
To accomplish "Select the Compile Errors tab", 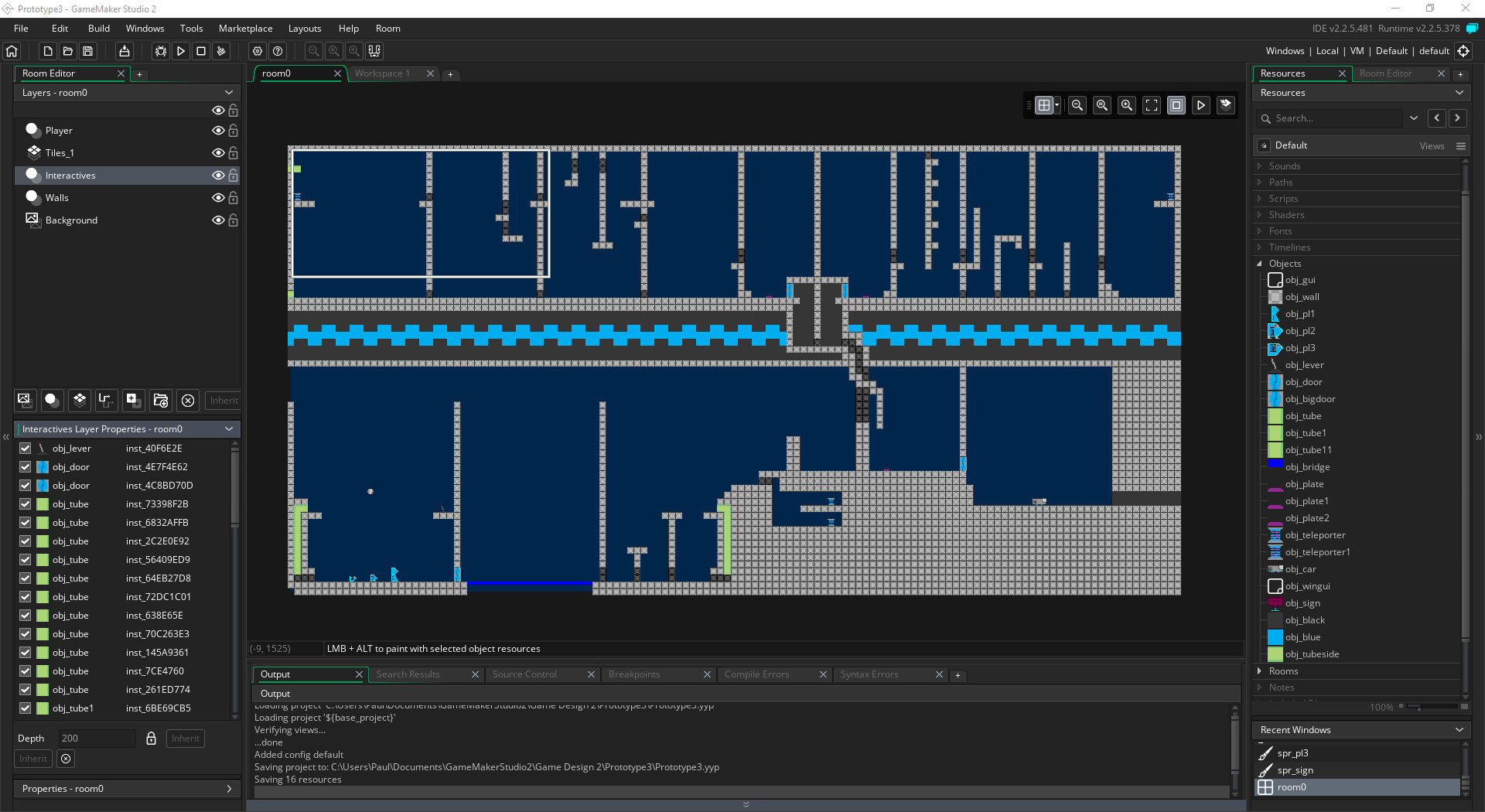I will (x=756, y=674).
